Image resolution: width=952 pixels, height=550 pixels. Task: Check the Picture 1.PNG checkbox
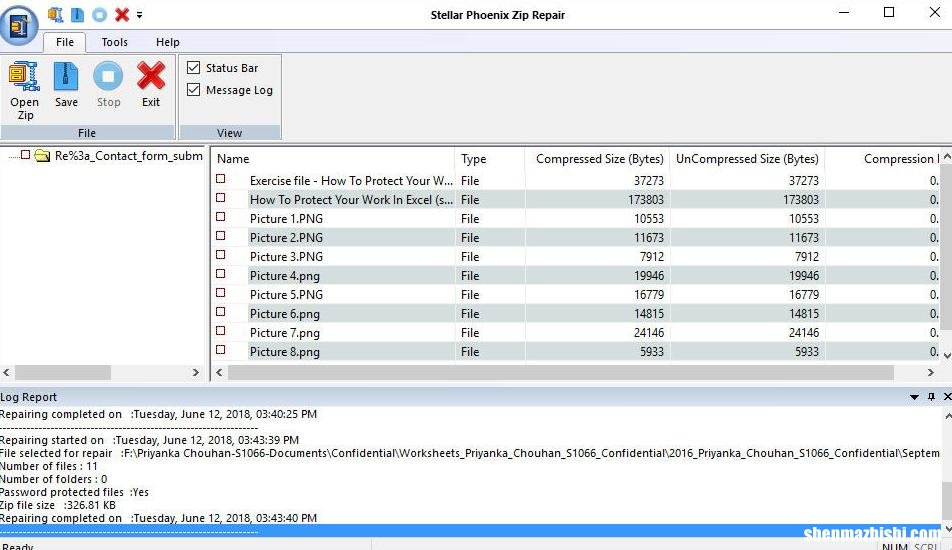[x=220, y=217]
